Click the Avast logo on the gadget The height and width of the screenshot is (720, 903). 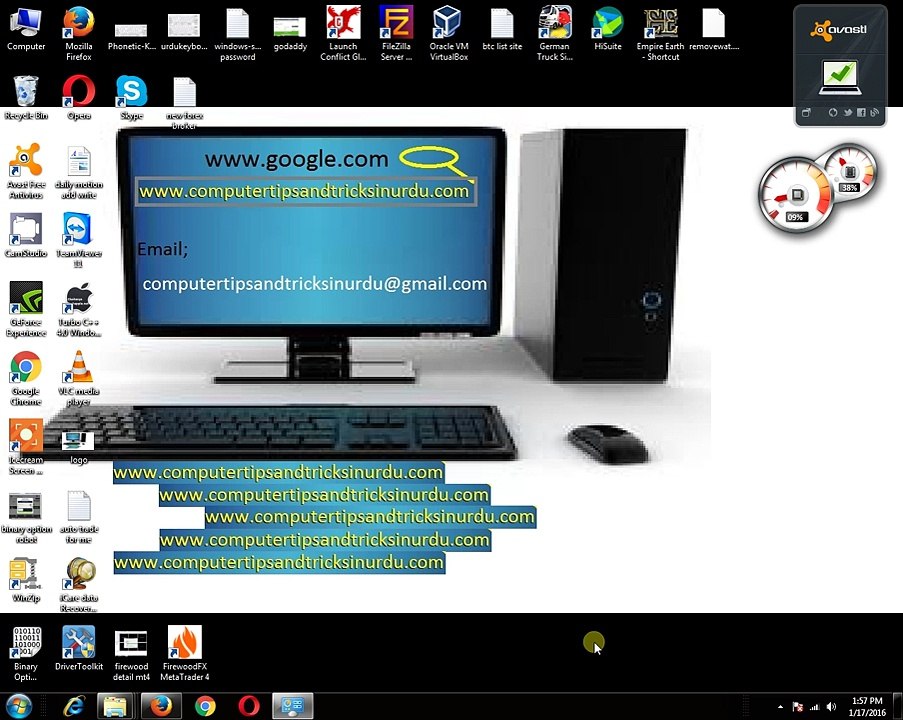click(838, 30)
